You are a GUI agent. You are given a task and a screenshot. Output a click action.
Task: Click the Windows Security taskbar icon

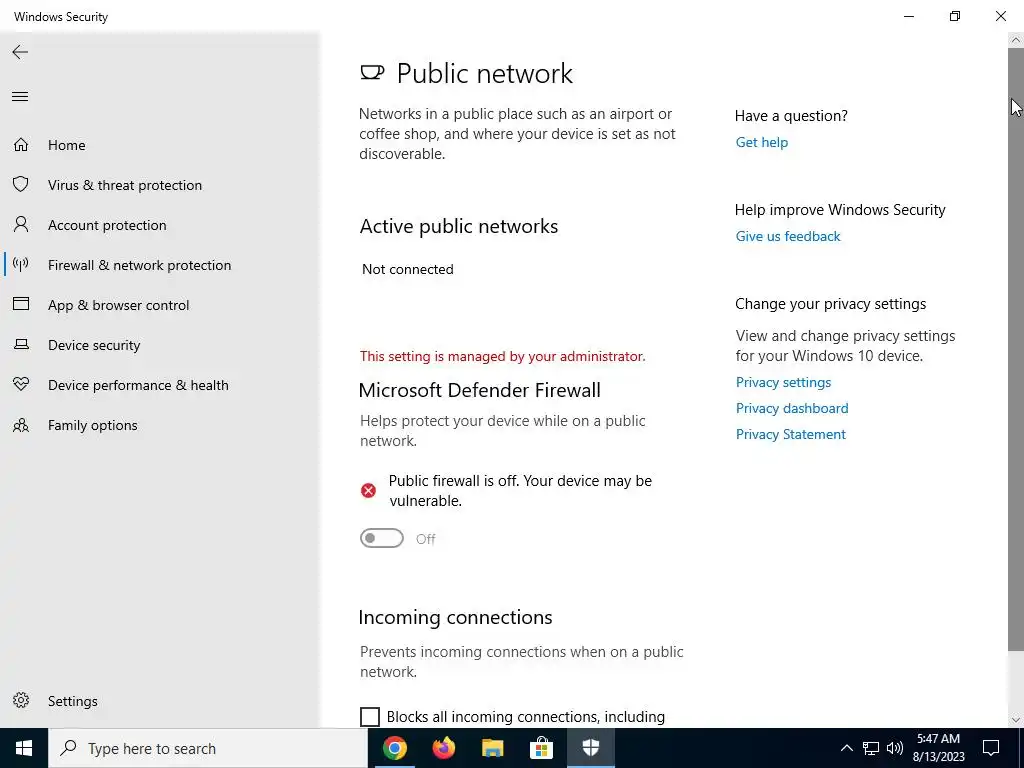pyautogui.click(x=590, y=748)
